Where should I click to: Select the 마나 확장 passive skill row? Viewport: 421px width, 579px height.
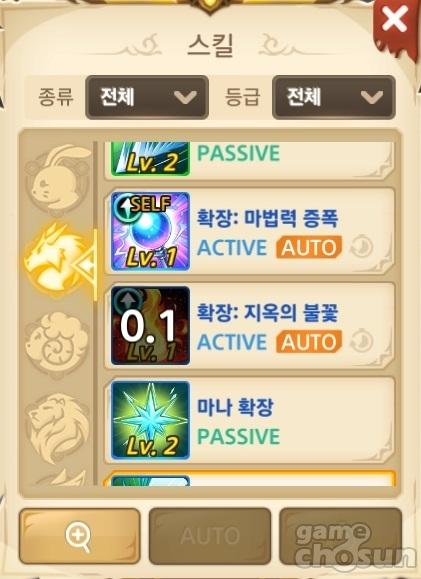(250, 420)
